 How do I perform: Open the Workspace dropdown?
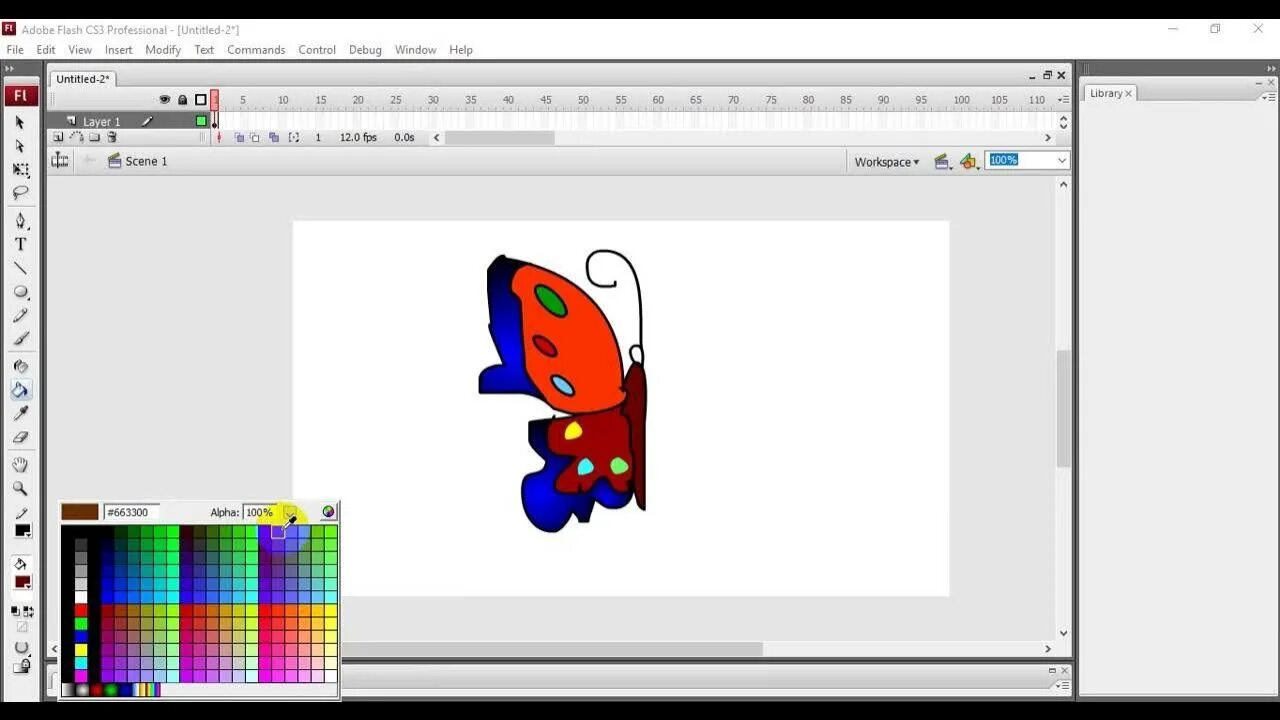click(x=887, y=161)
